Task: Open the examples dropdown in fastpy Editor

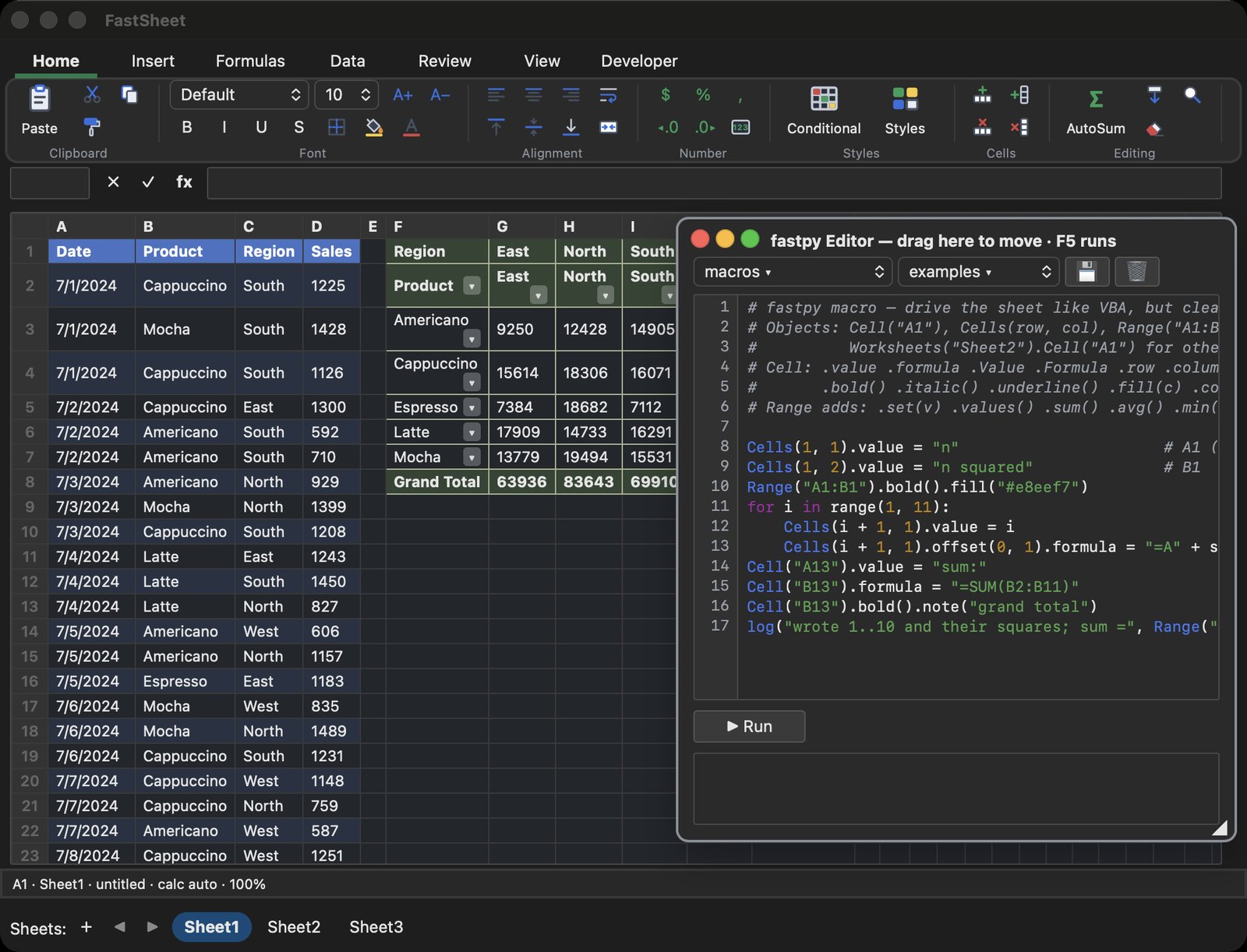Action: 979,272
